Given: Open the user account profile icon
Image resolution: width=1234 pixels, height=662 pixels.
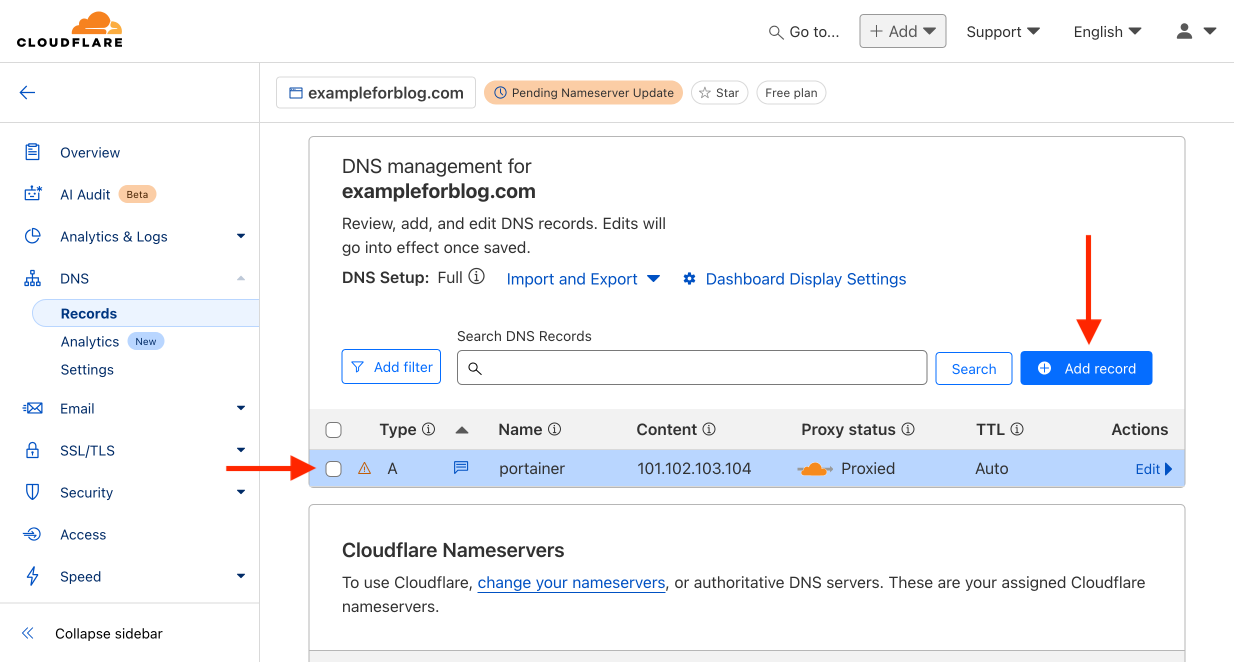Looking at the screenshot, I should 1185,31.
